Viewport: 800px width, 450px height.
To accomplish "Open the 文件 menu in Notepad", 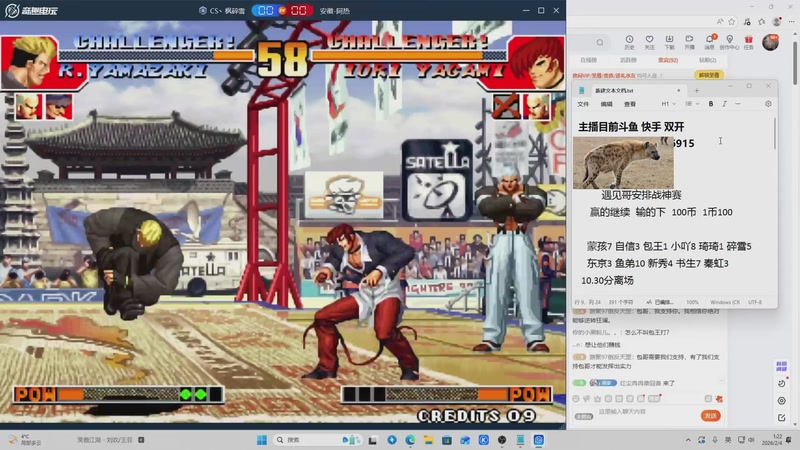I will 583,104.
